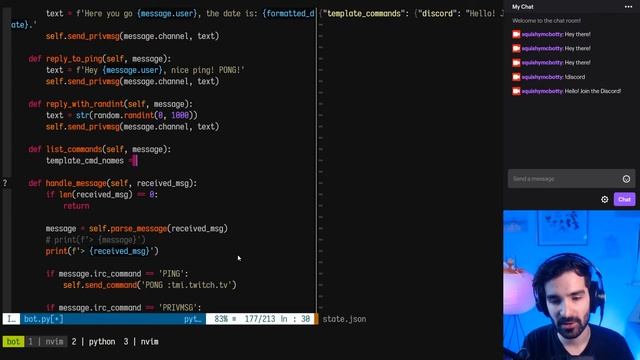Select the 'bot' tmux session label
This screenshot has height=360, width=640.
tap(13, 341)
